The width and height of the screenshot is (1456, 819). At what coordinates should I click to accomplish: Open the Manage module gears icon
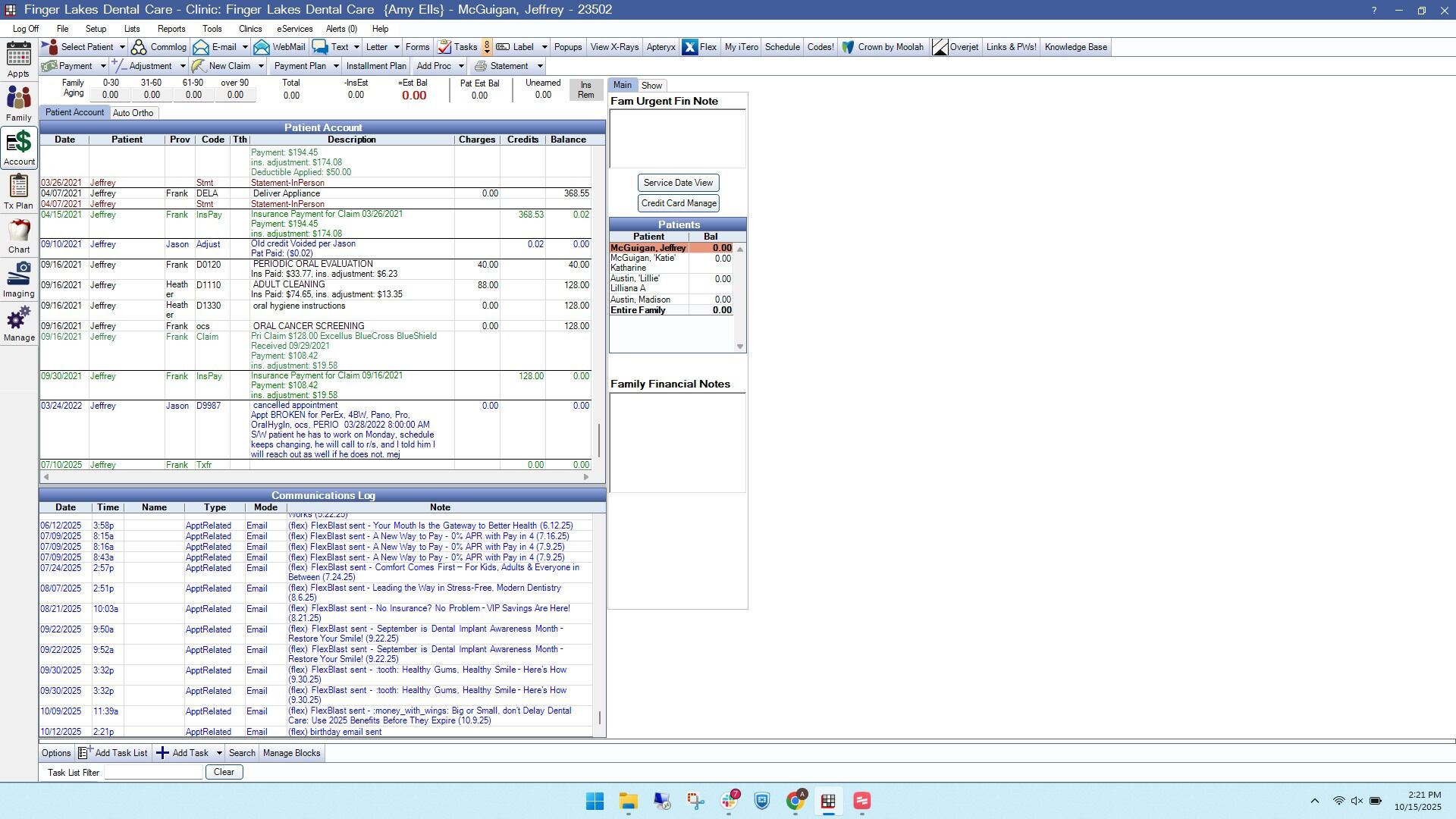pos(18,323)
